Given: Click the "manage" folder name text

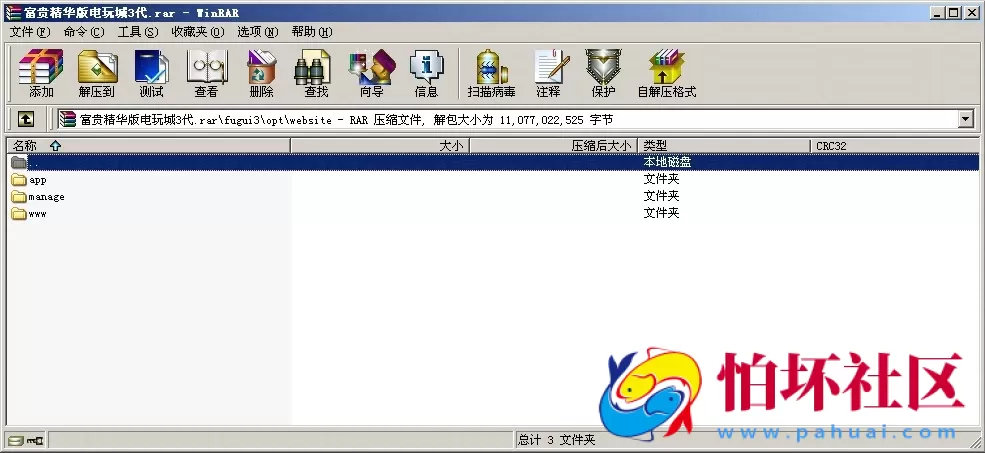Looking at the screenshot, I should [46, 197].
